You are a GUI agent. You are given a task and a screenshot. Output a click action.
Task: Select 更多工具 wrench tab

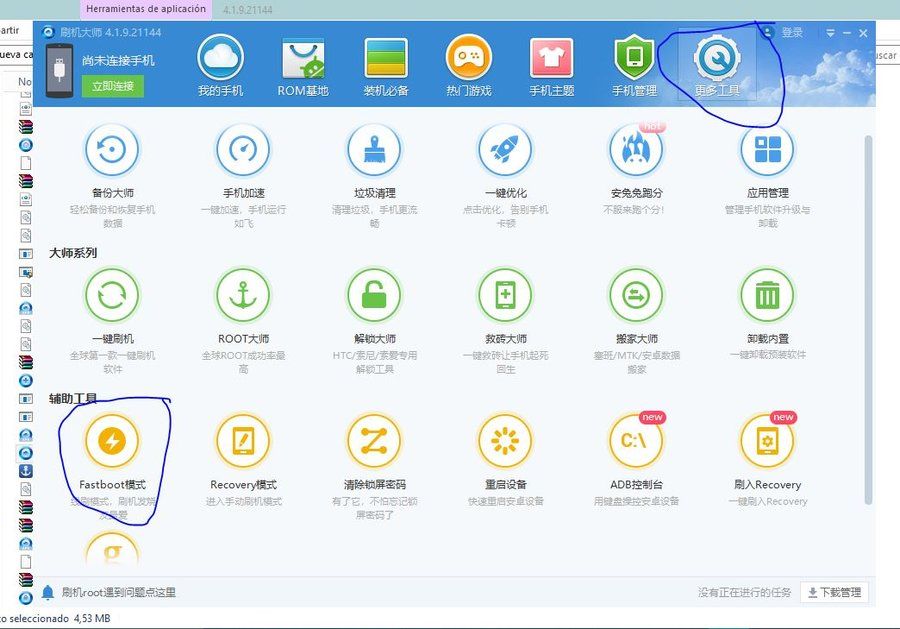[717, 64]
